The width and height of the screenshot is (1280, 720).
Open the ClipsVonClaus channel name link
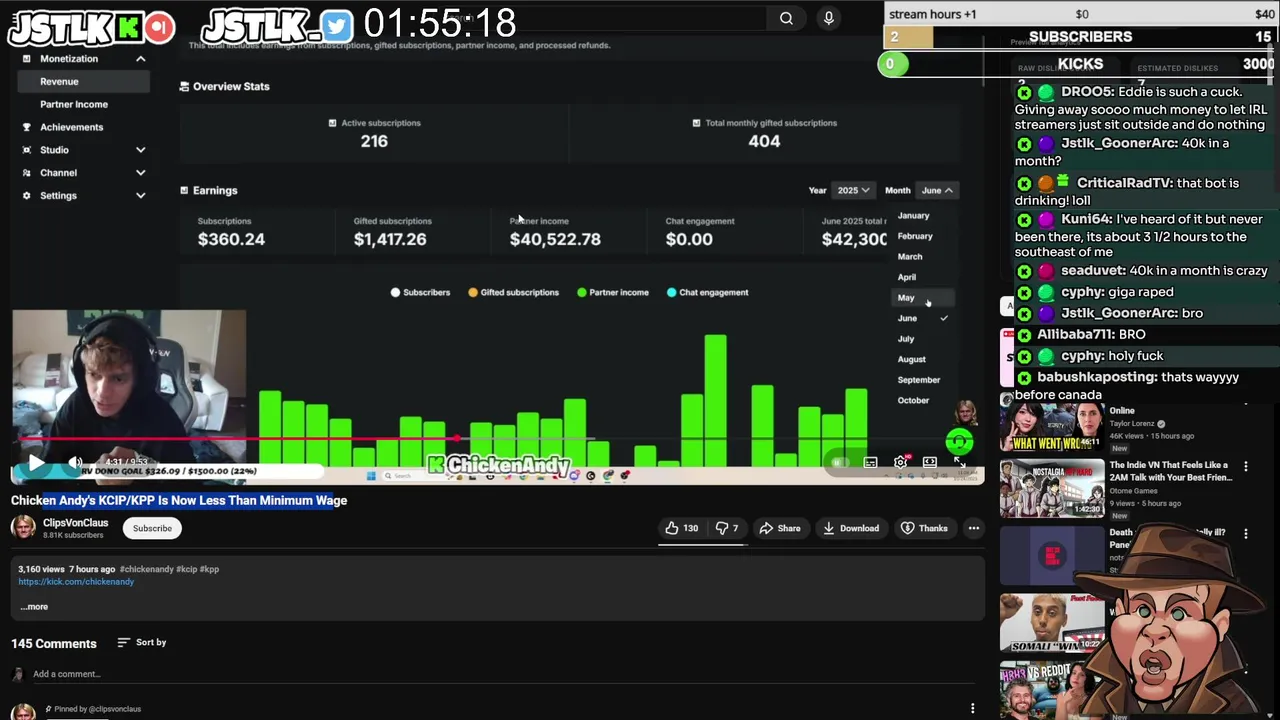click(x=75, y=523)
